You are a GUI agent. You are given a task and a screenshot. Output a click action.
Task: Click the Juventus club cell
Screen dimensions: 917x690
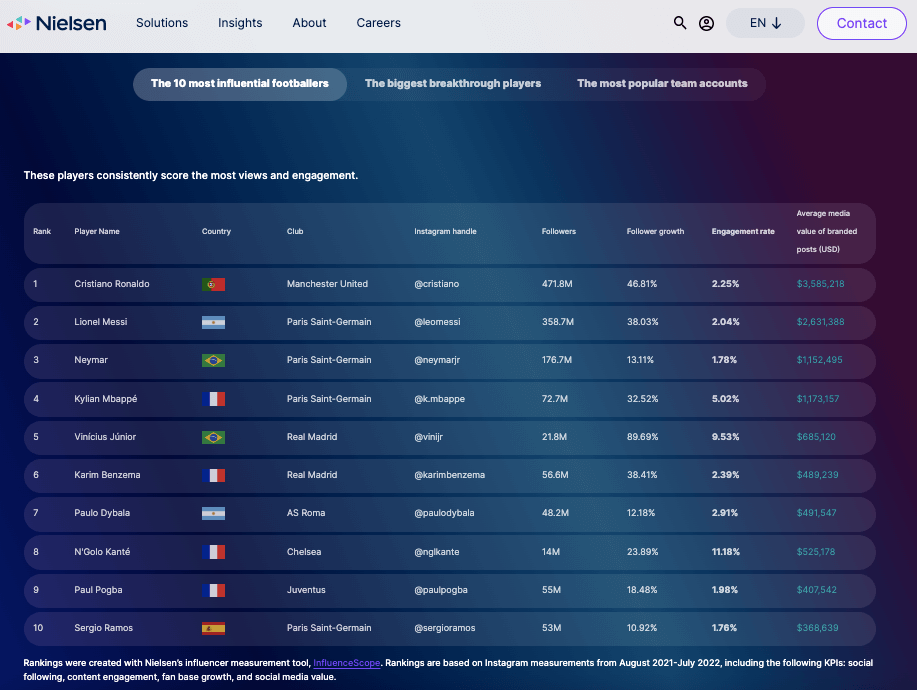click(306, 589)
